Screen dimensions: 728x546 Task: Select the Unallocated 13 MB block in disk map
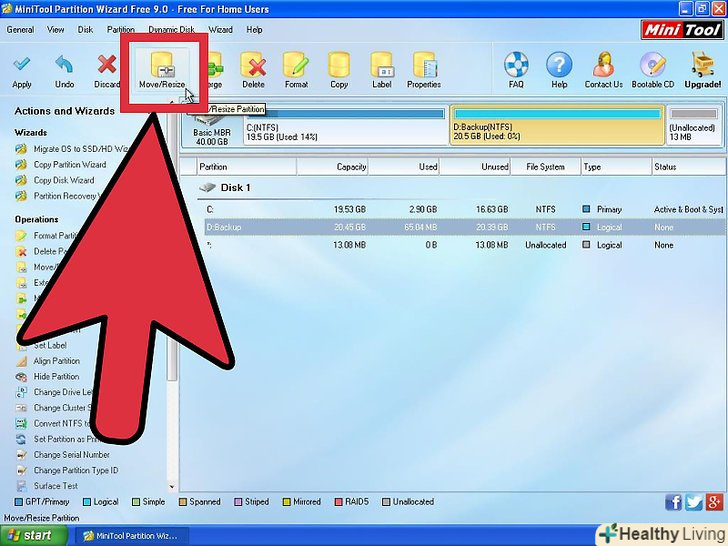tap(694, 125)
